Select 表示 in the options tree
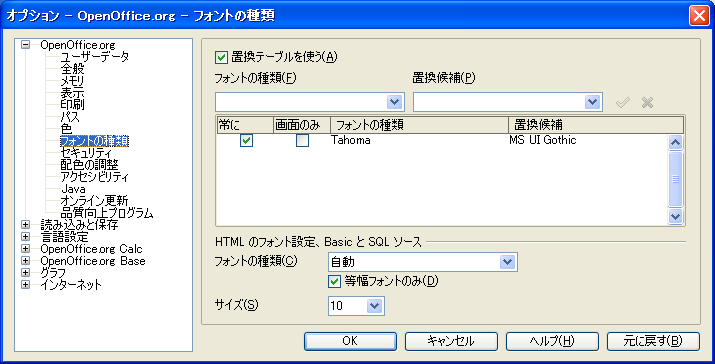 72,93
